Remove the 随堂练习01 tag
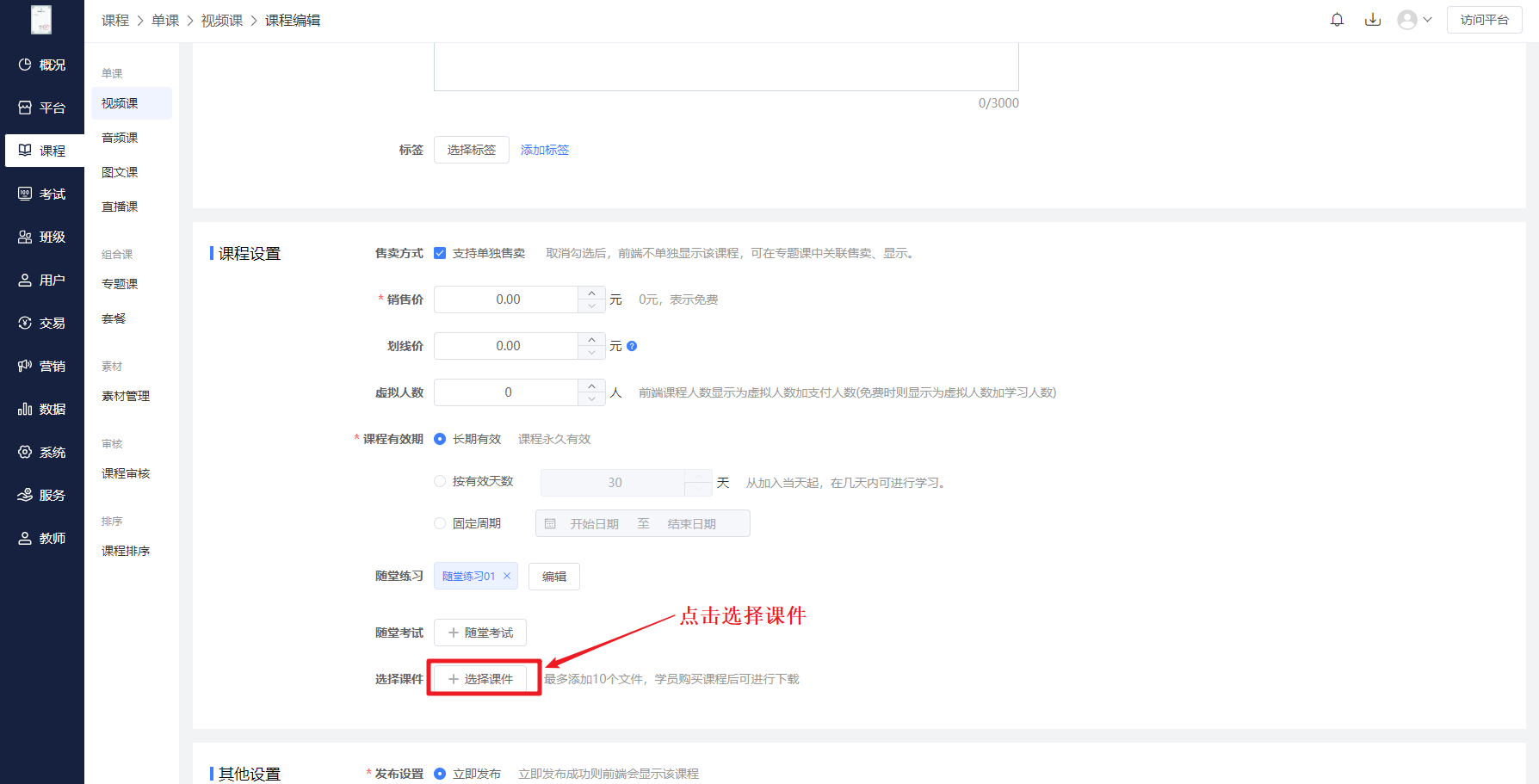The width and height of the screenshot is (1539, 784). click(507, 576)
